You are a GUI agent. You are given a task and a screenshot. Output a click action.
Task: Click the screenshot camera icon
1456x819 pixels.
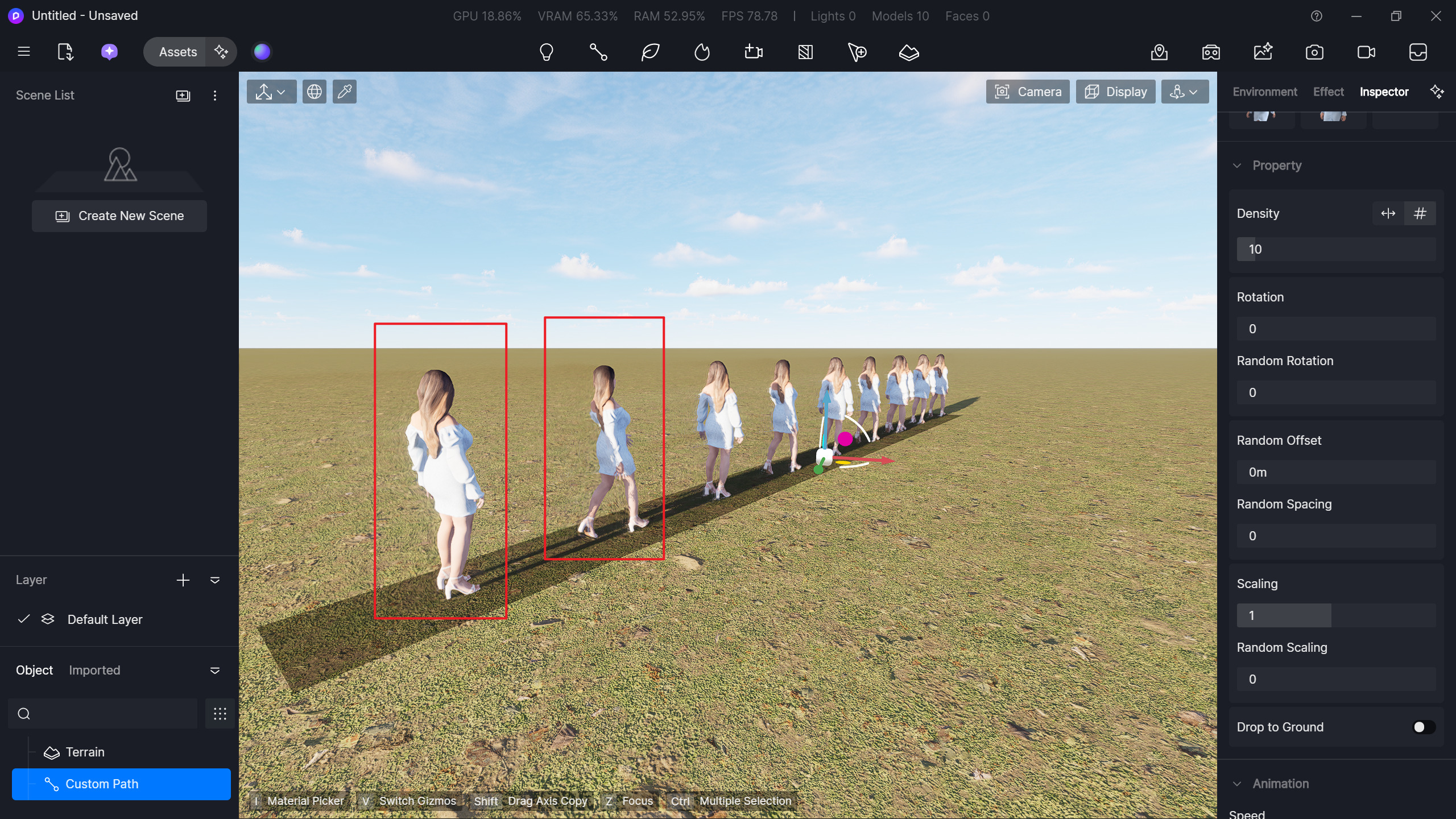[x=1314, y=52]
